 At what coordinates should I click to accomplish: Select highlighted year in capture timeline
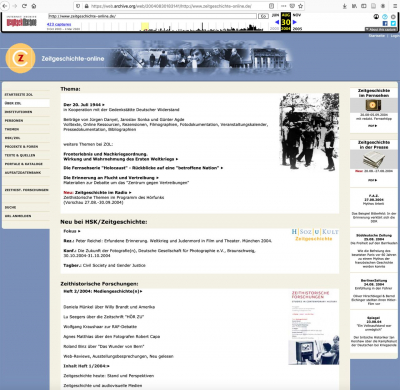pos(145,27)
